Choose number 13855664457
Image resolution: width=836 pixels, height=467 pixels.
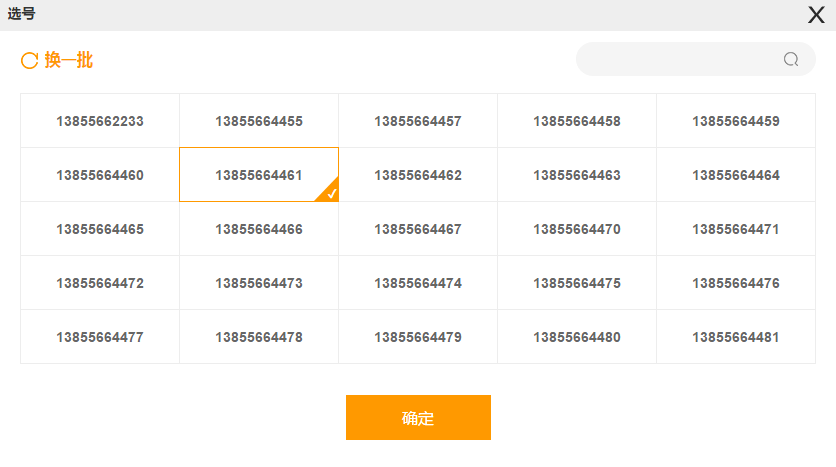(x=418, y=121)
